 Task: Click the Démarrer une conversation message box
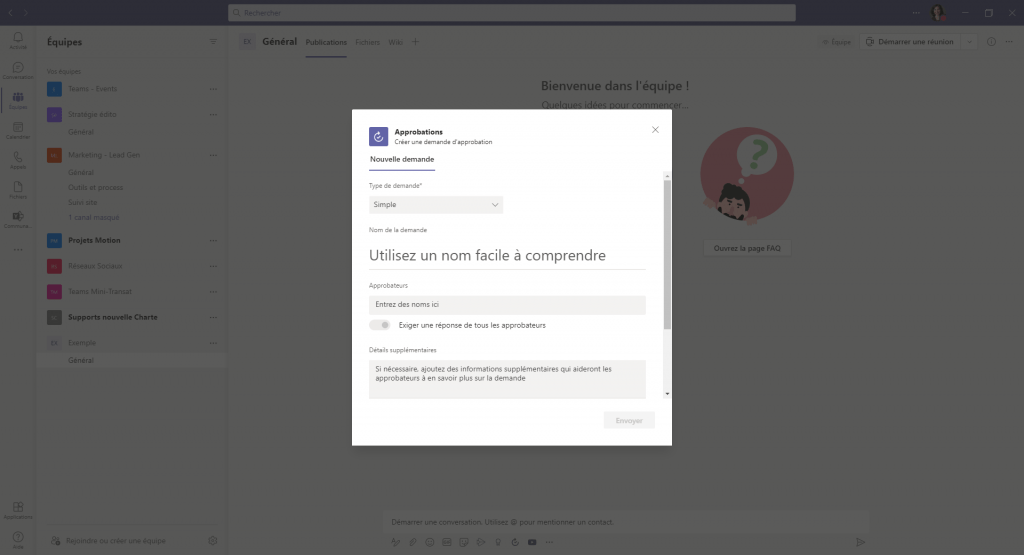pyautogui.click(x=626, y=522)
